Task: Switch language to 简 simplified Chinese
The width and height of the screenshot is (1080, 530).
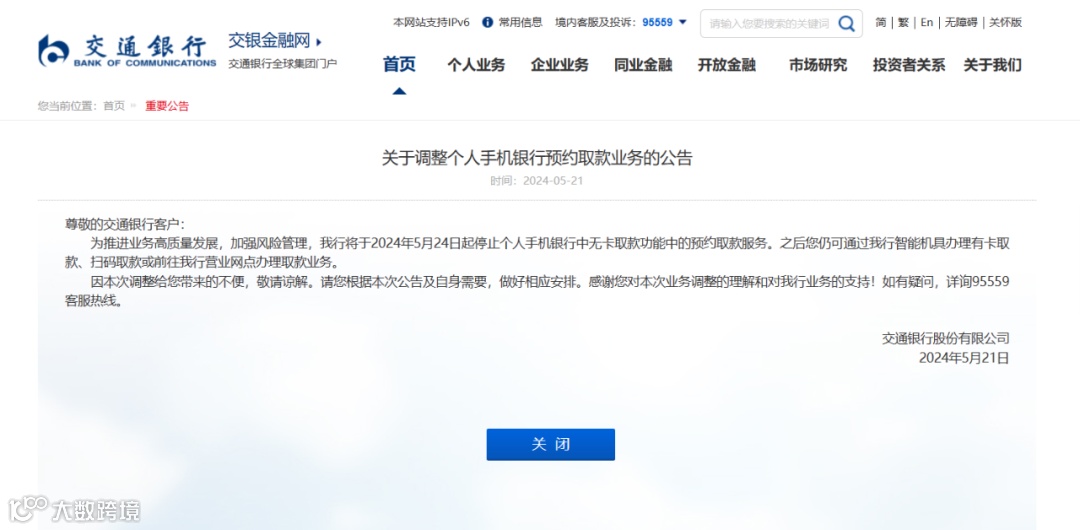Action: 881,22
